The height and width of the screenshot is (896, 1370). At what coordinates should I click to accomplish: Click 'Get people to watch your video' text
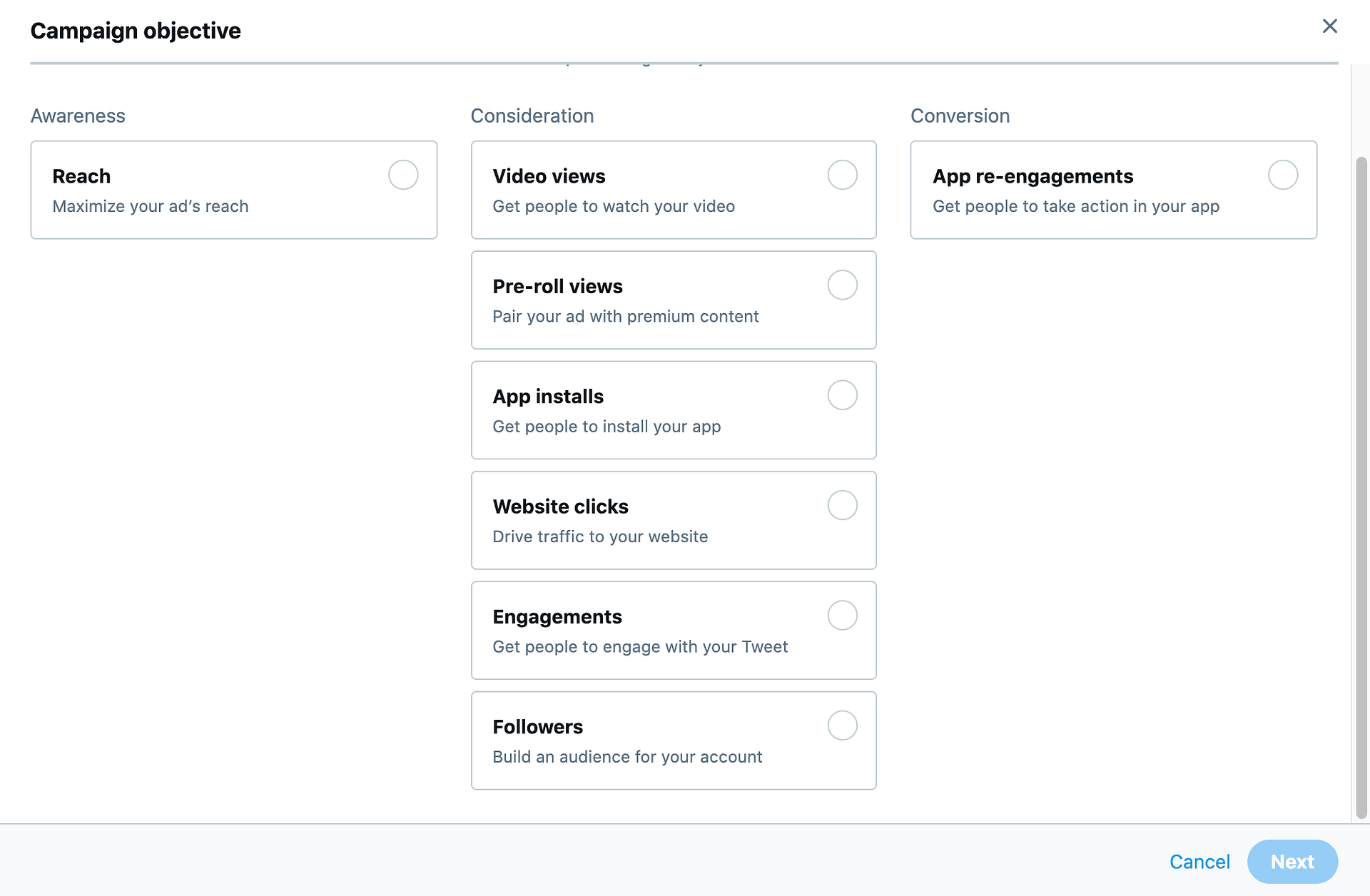point(614,206)
